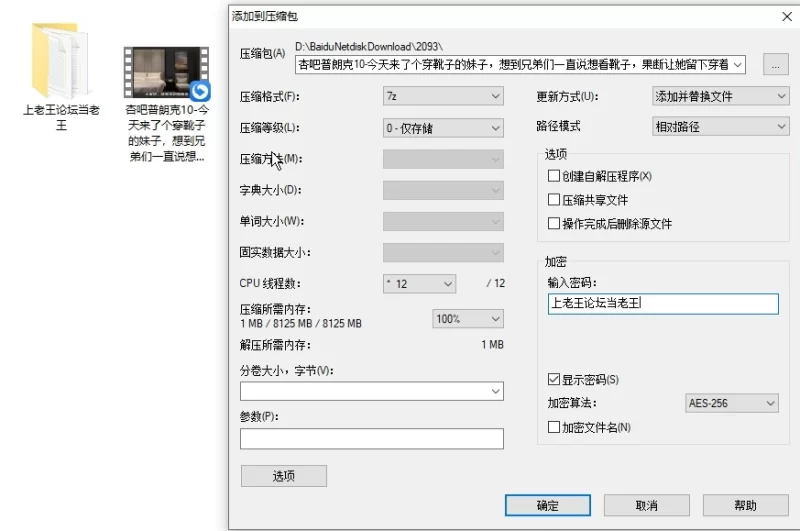Enable the 创建自解压程序 checkbox
This screenshot has height=531, width=800.
tap(554, 176)
